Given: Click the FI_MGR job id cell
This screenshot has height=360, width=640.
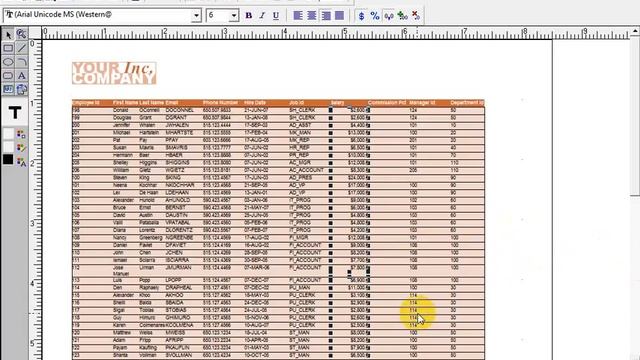Looking at the screenshot, I should pos(299,237).
